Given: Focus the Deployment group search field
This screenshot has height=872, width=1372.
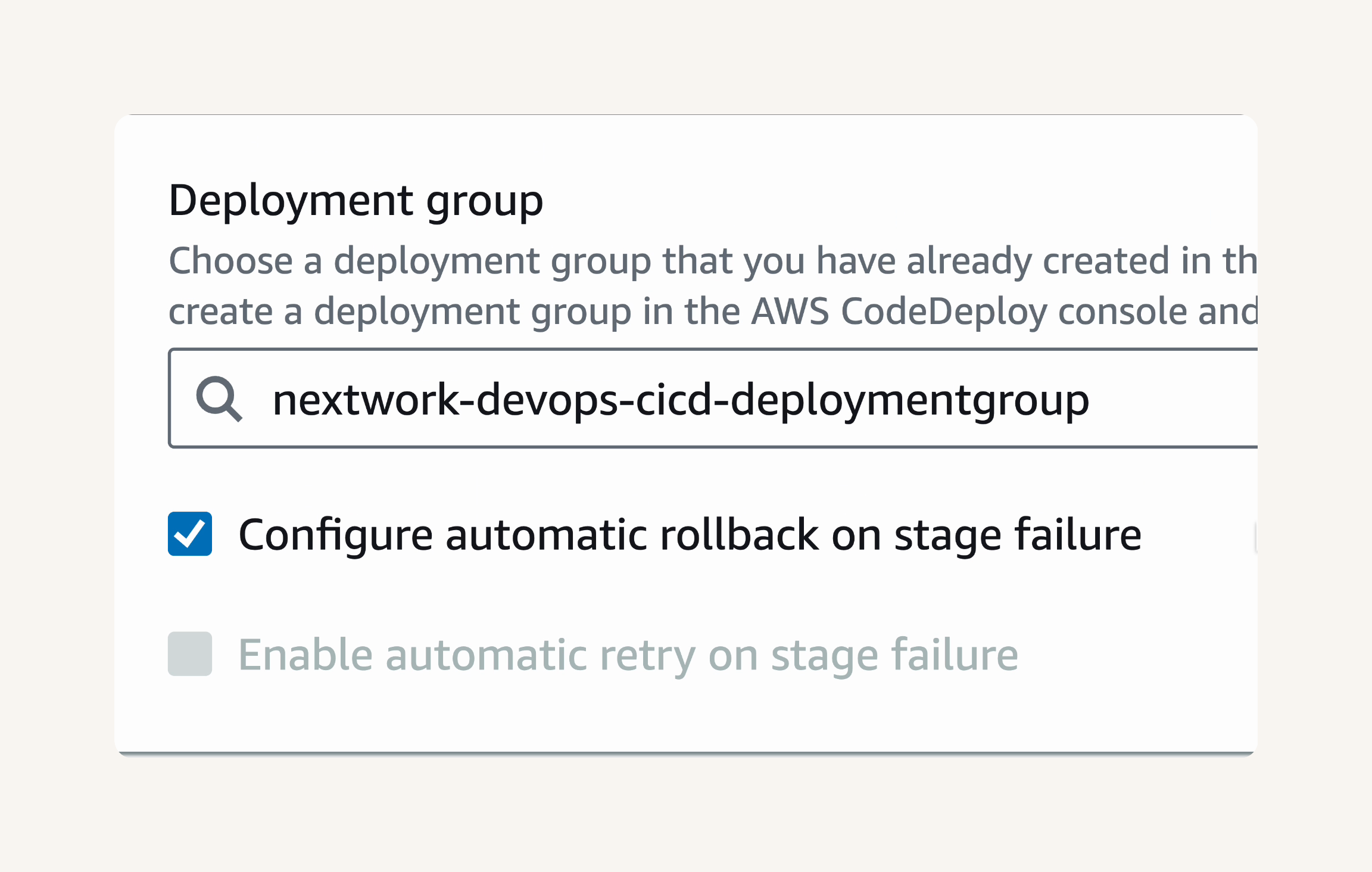Looking at the screenshot, I should coord(713,398).
